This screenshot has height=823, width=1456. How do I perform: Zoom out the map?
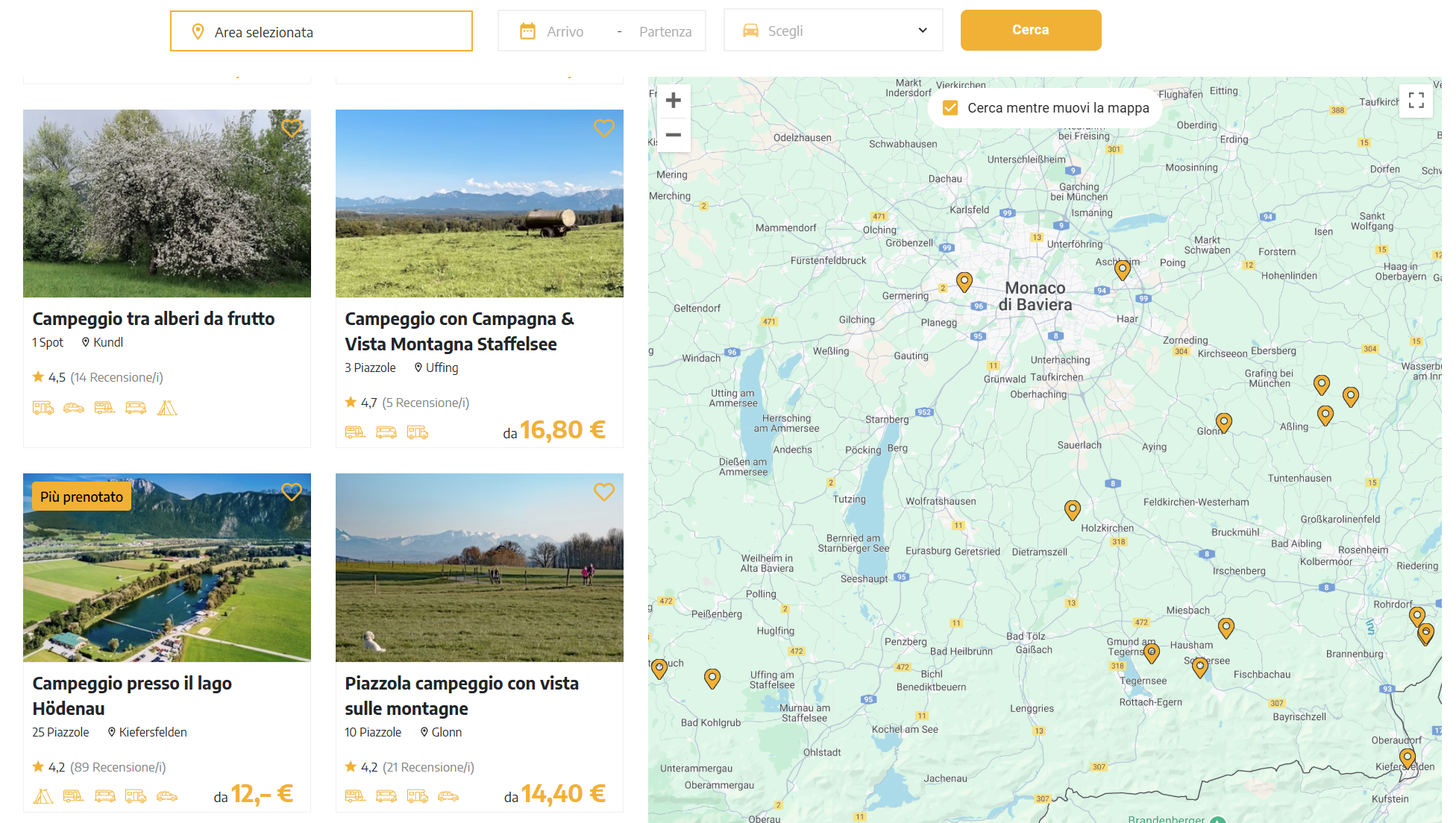click(673, 135)
